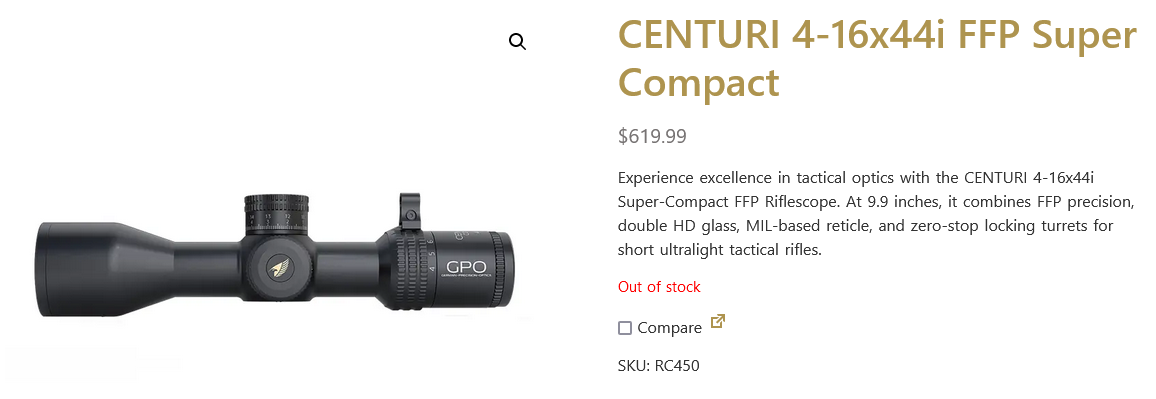Image resolution: width=1156 pixels, height=399 pixels.
Task: Click the magnification throw lever
Action: pos(409,212)
